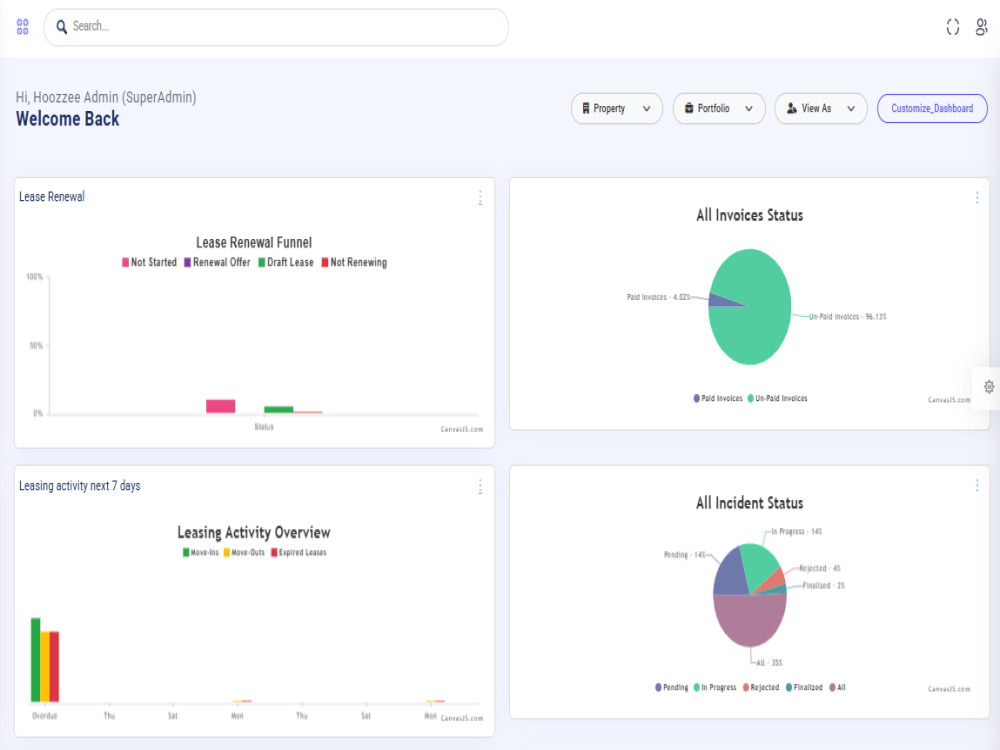The width and height of the screenshot is (1000, 750).
Task: Toggle Not Renewing legend in funnel
Action: pos(354,262)
